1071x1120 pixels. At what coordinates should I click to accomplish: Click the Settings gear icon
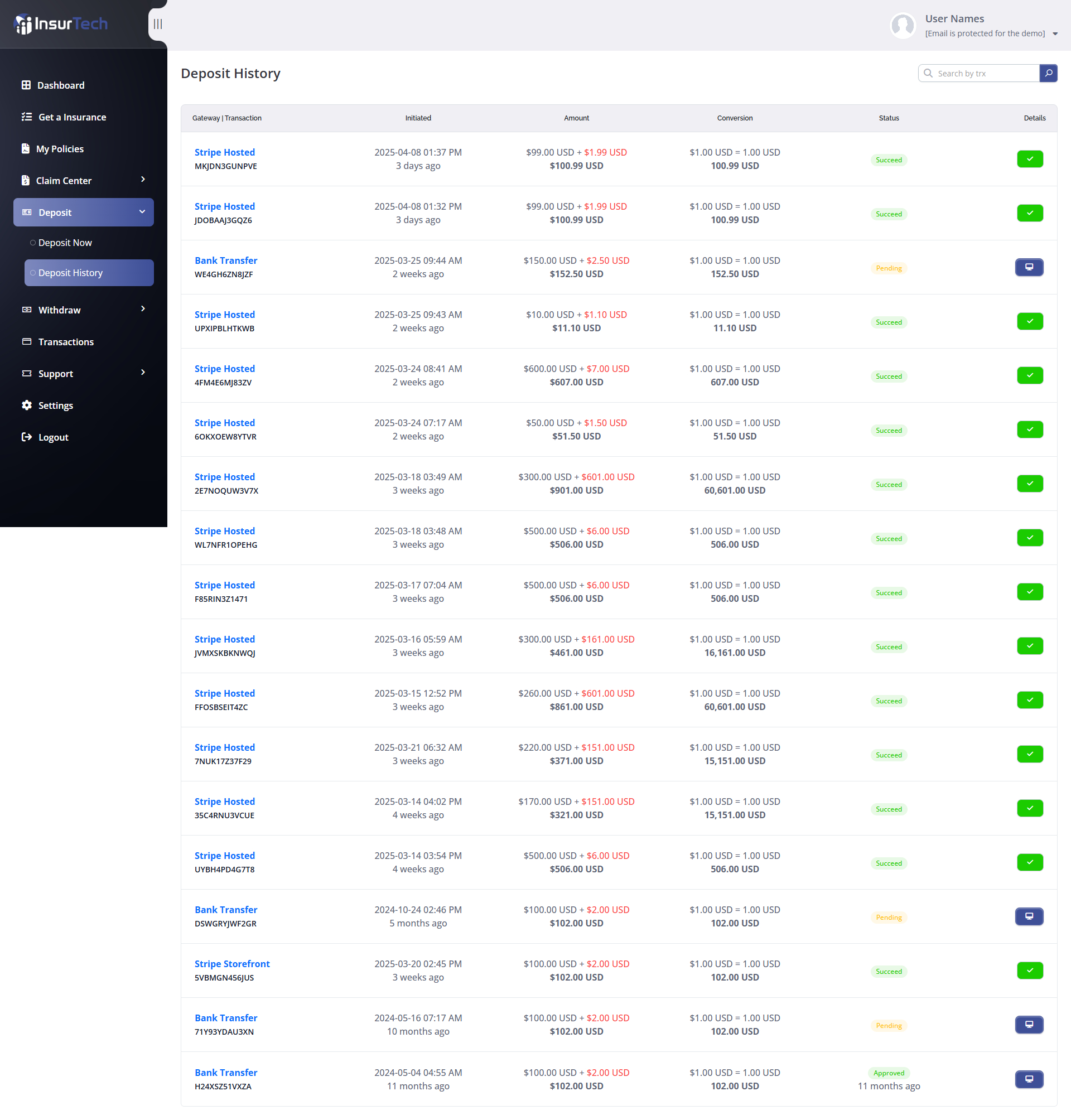[x=26, y=405]
